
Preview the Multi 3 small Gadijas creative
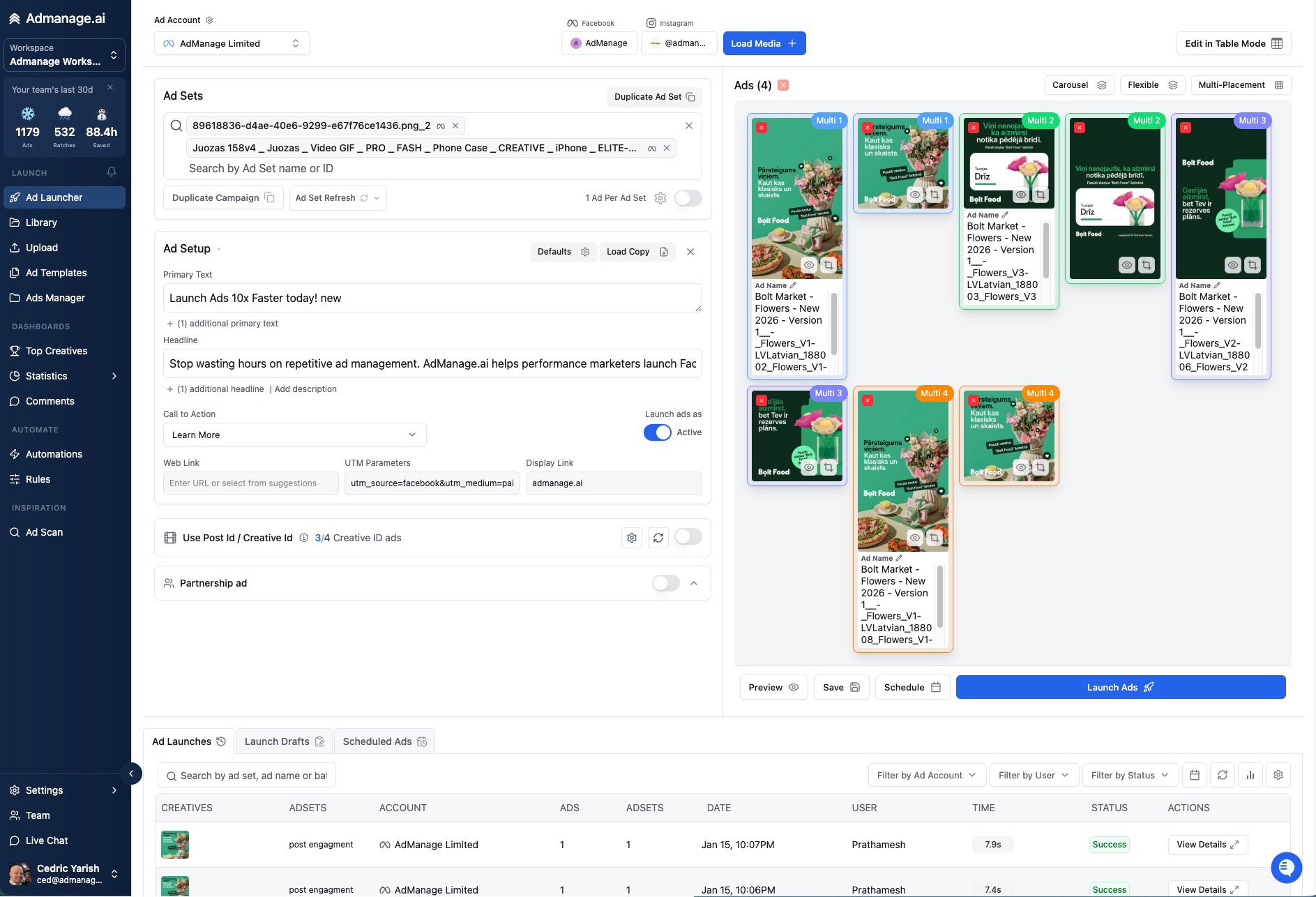pyautogui.click(x=809, y=467)
